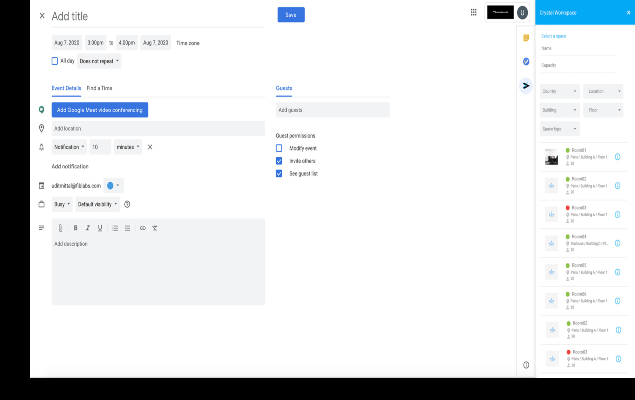Open the Notification type dropdown
This screenshot has height=400, width=635.
click(x=69, y=147)
